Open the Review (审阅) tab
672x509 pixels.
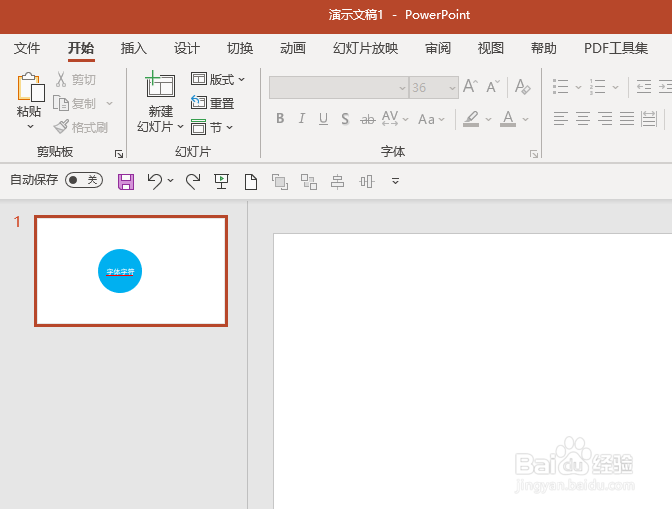[438, 48]
